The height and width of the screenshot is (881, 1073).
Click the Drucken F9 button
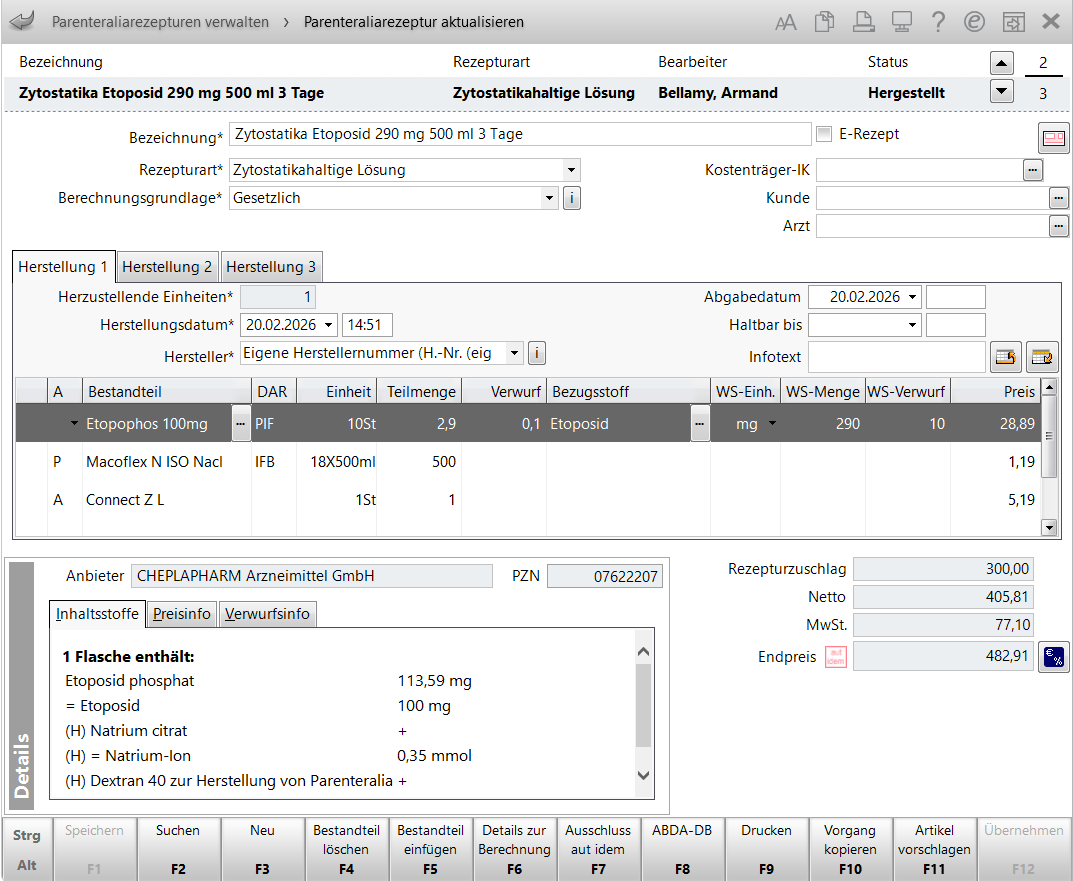[x=766, y=848]
